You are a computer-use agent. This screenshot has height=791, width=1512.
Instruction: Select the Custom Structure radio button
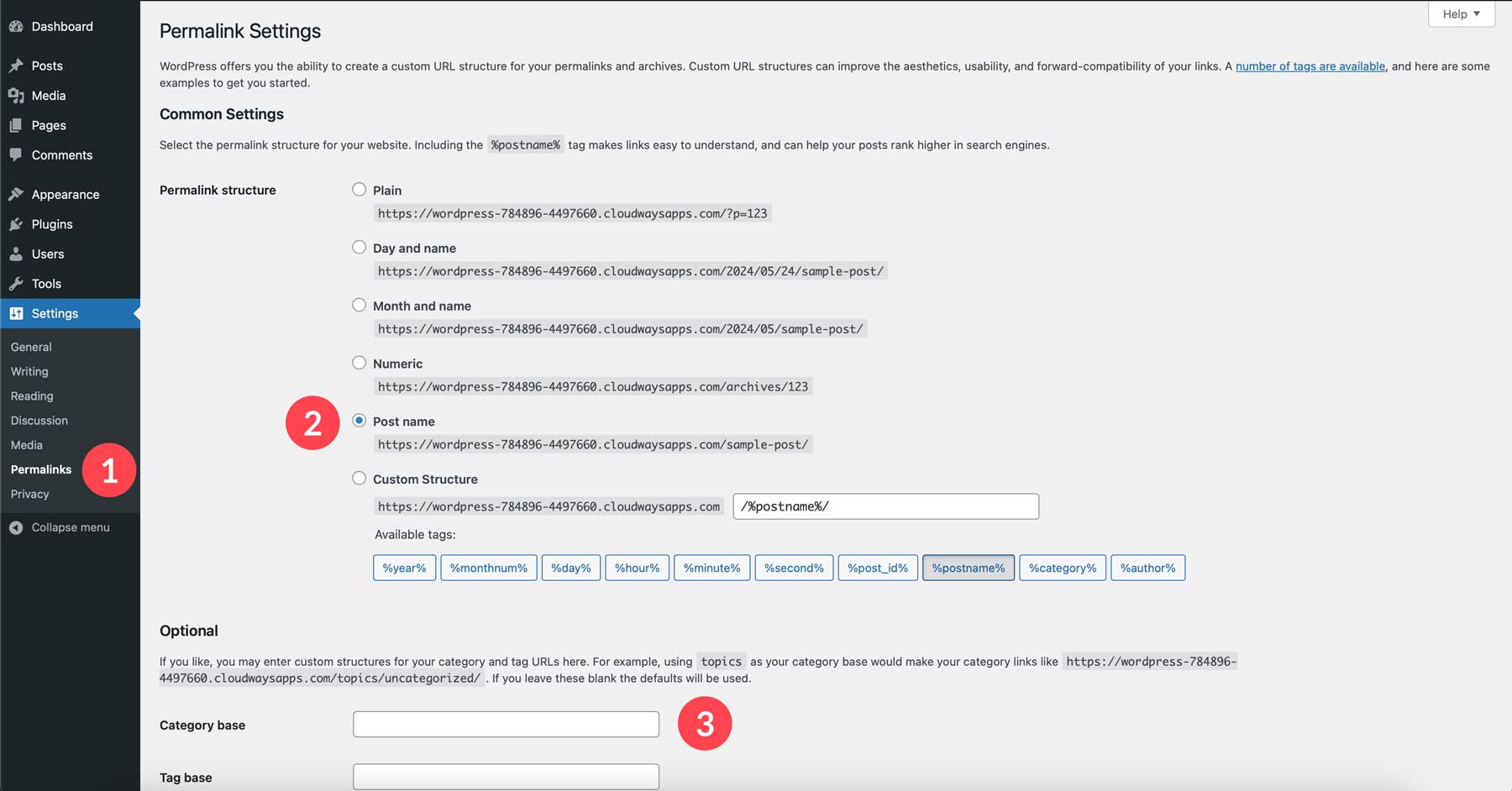pos(360,478)
